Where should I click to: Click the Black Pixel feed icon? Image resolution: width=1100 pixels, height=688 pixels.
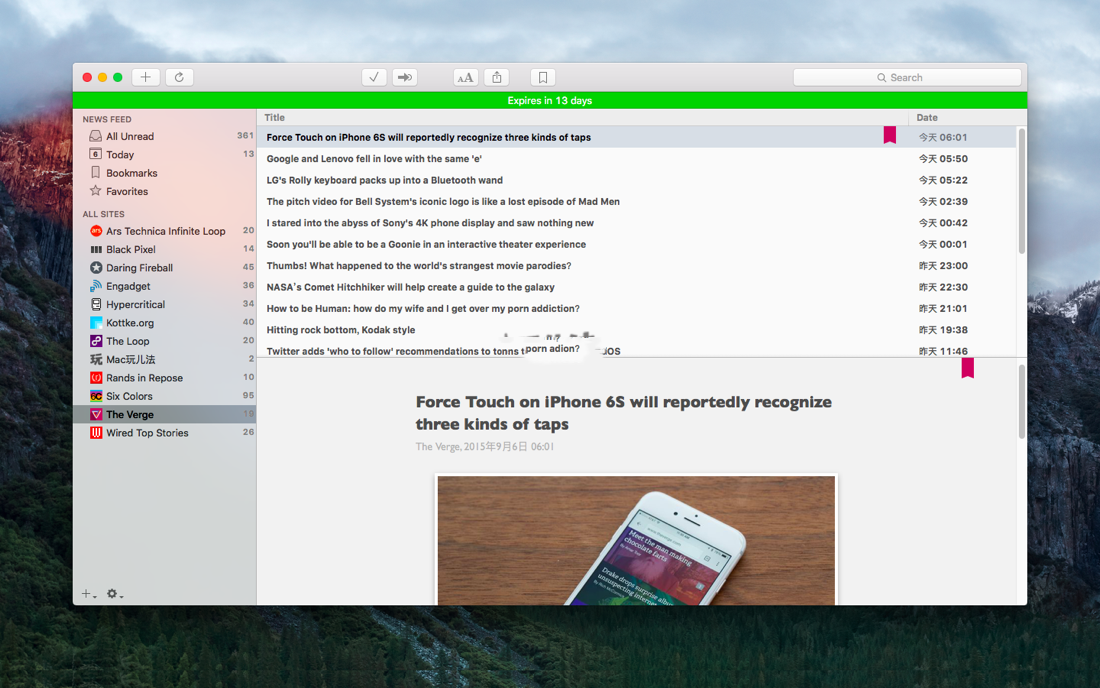point(96,249)
